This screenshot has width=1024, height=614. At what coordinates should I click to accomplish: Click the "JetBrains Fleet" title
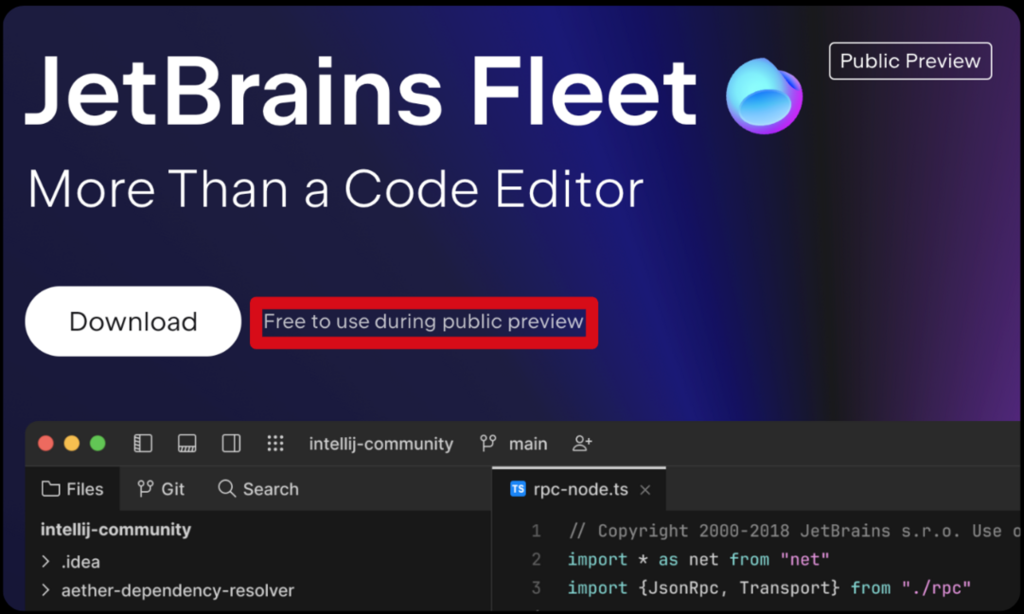(360, 91)
